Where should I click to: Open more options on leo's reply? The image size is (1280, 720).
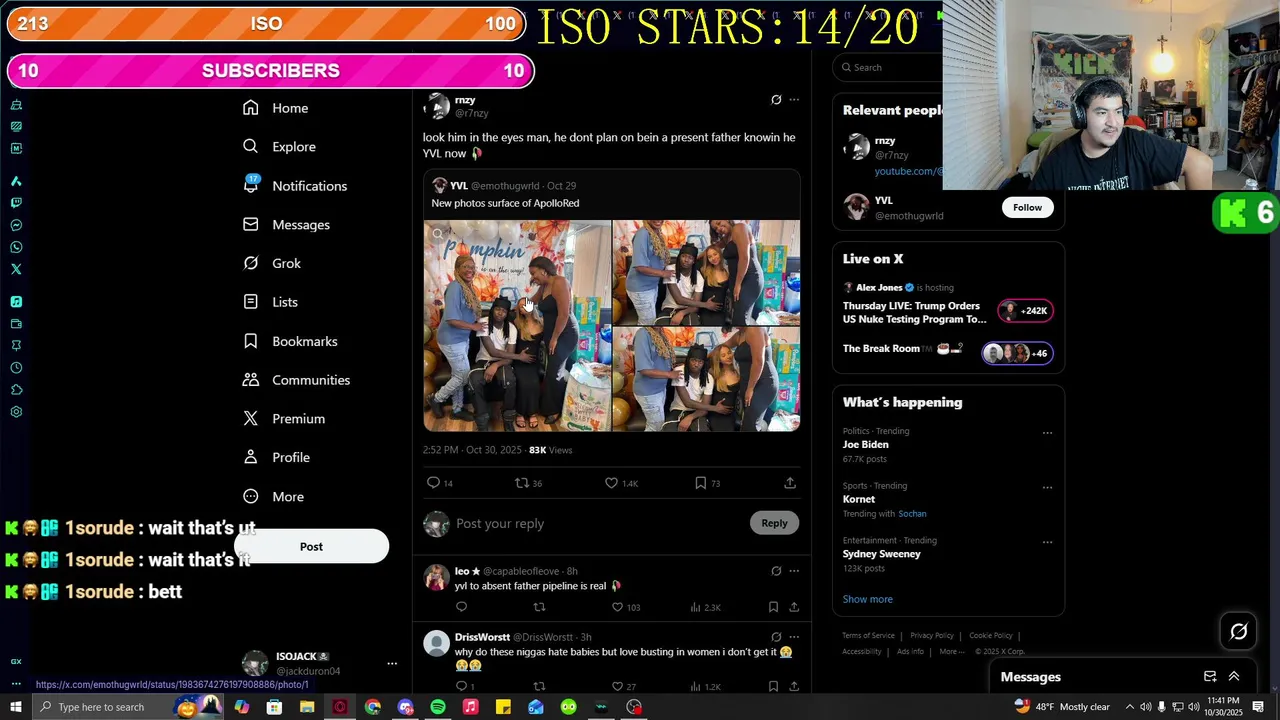[x=794, y=571]
